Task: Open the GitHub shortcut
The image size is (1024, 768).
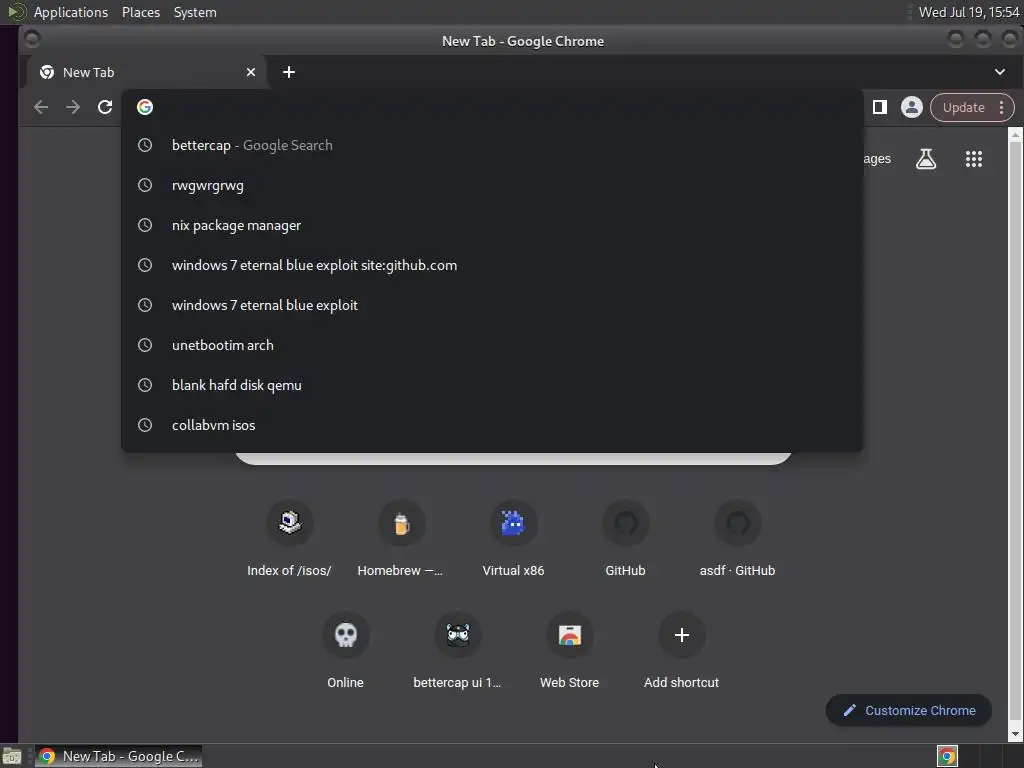Action: pyautogui.click(x=626, y=539)
